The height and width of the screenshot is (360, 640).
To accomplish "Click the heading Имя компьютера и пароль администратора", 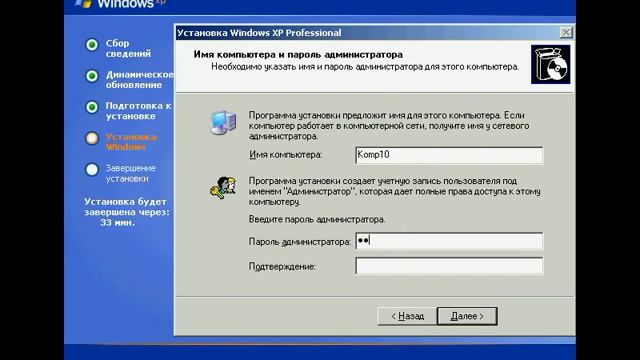I will [x=298, y=54].
